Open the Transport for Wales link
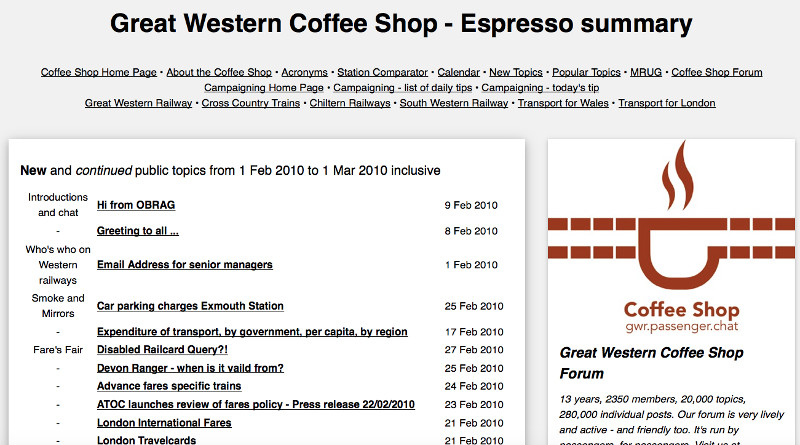This screenshot has height=445, width=800. [563, 102]
